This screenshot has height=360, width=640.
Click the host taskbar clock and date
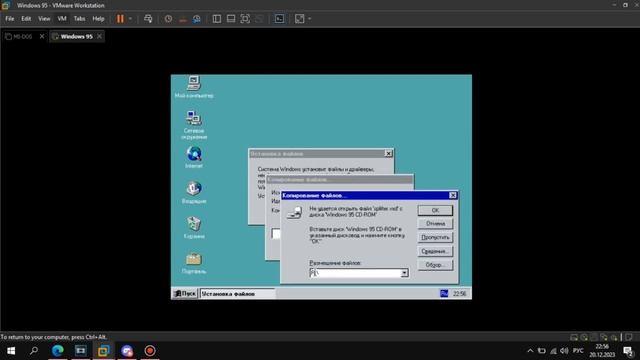[x=602, y=351]
